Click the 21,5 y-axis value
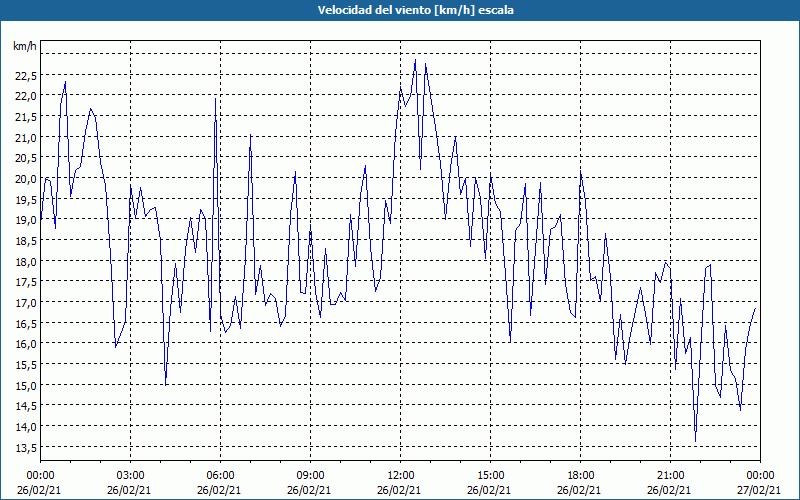The width and height of the screenshot is (800, 500). (26, 117)
